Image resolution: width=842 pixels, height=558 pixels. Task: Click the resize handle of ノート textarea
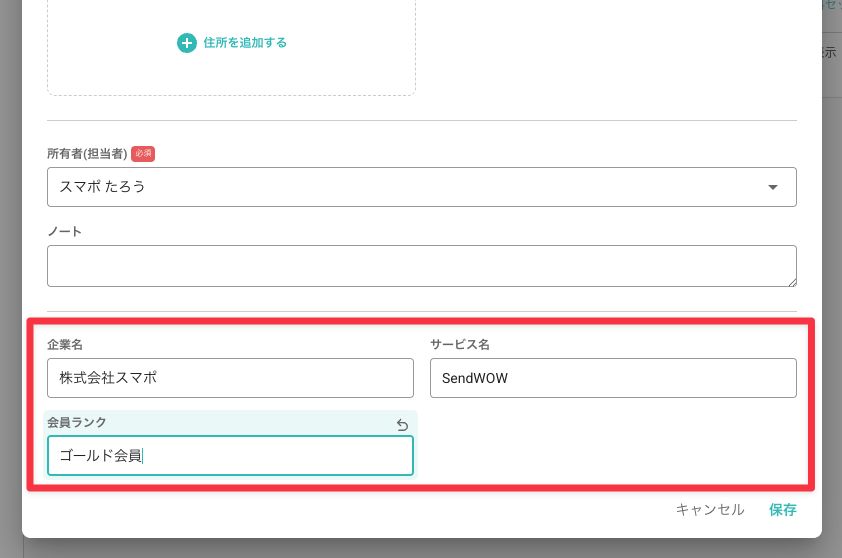(x=792, y=282)
